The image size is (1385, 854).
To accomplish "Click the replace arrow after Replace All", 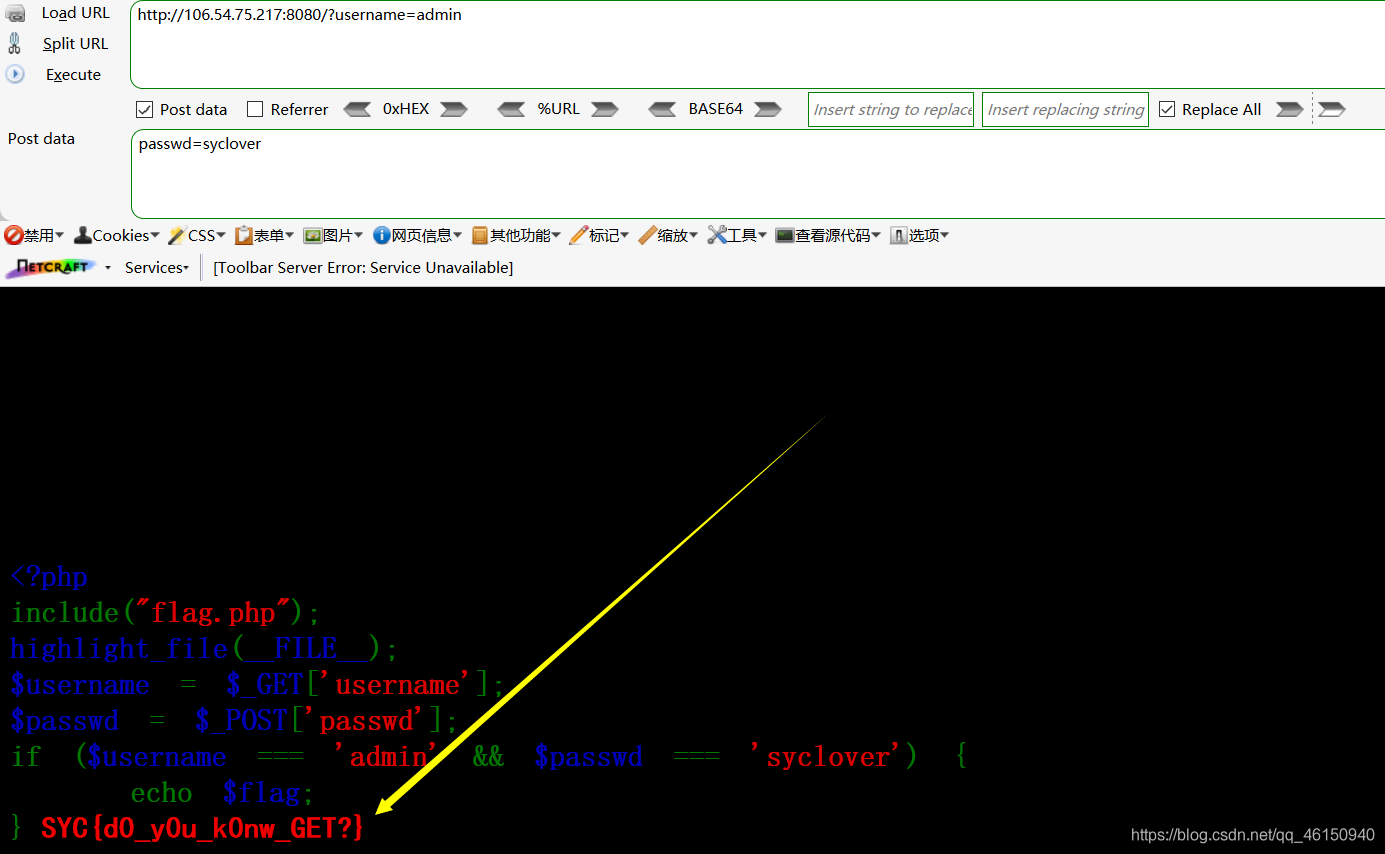I will [x=1290, y=109].
